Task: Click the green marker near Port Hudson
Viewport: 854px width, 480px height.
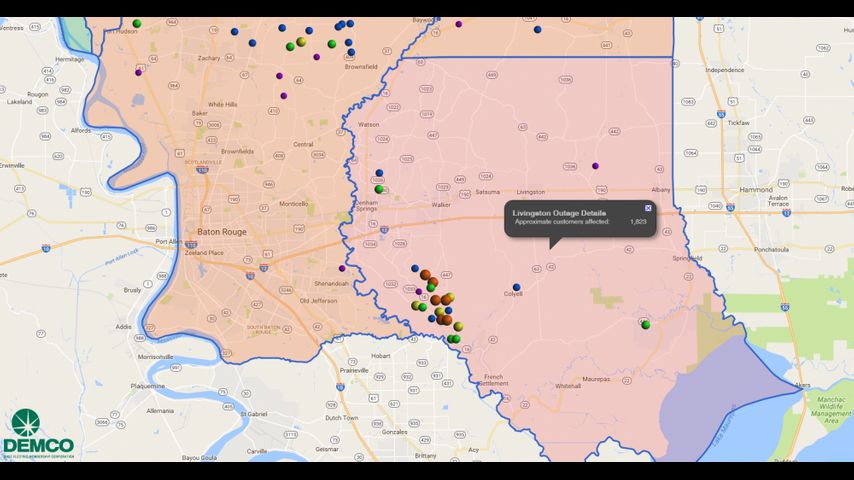Action: [x=137, y=23]
